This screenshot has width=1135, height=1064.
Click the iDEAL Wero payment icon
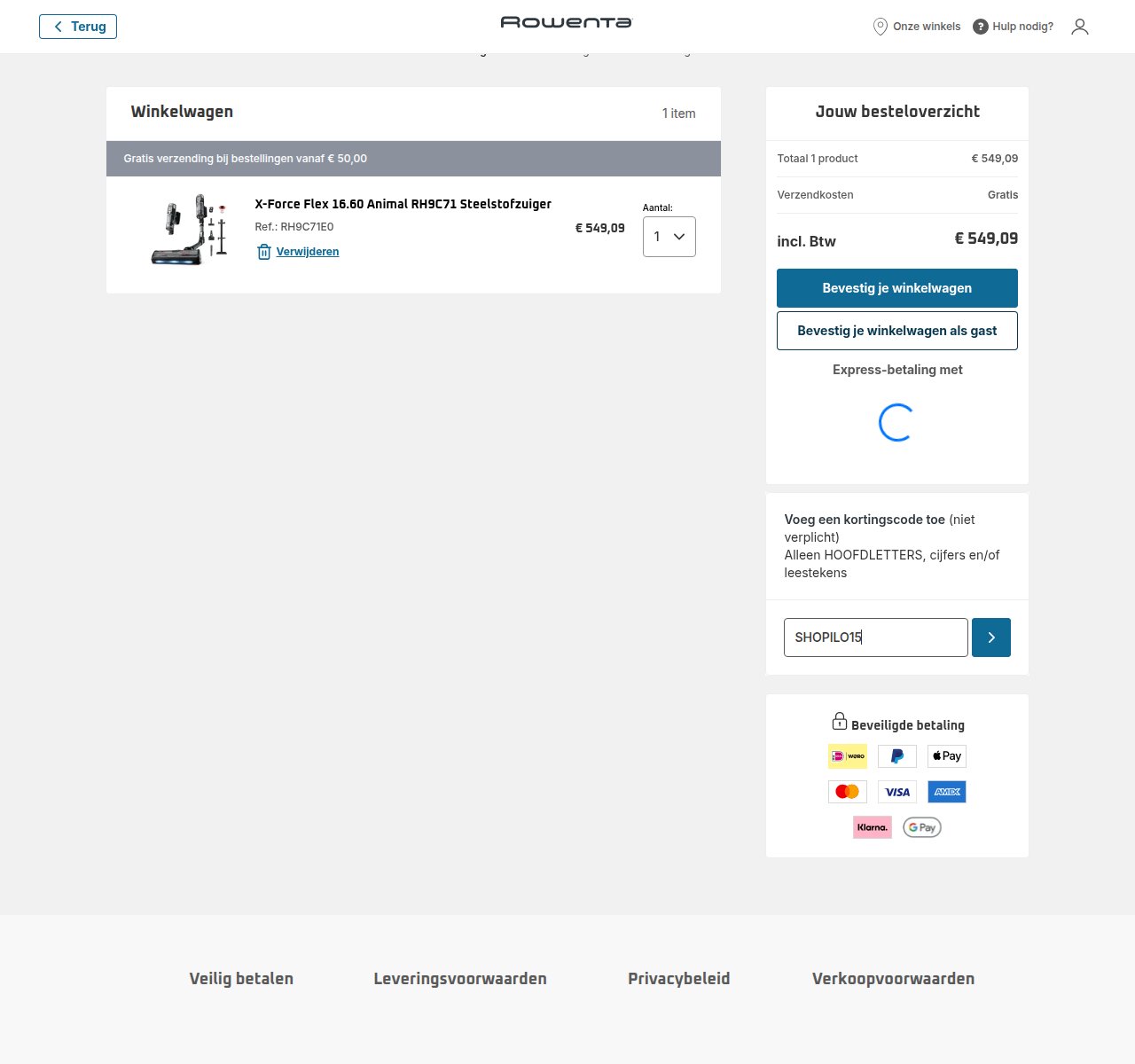[x=848, y=756]
